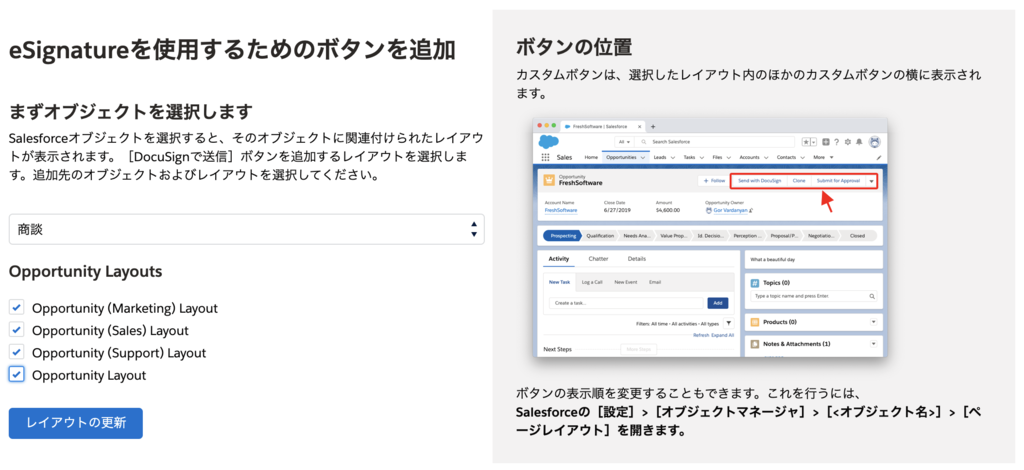
Task: Open the Products card dropdown arrow
Action: pos(873,322)
